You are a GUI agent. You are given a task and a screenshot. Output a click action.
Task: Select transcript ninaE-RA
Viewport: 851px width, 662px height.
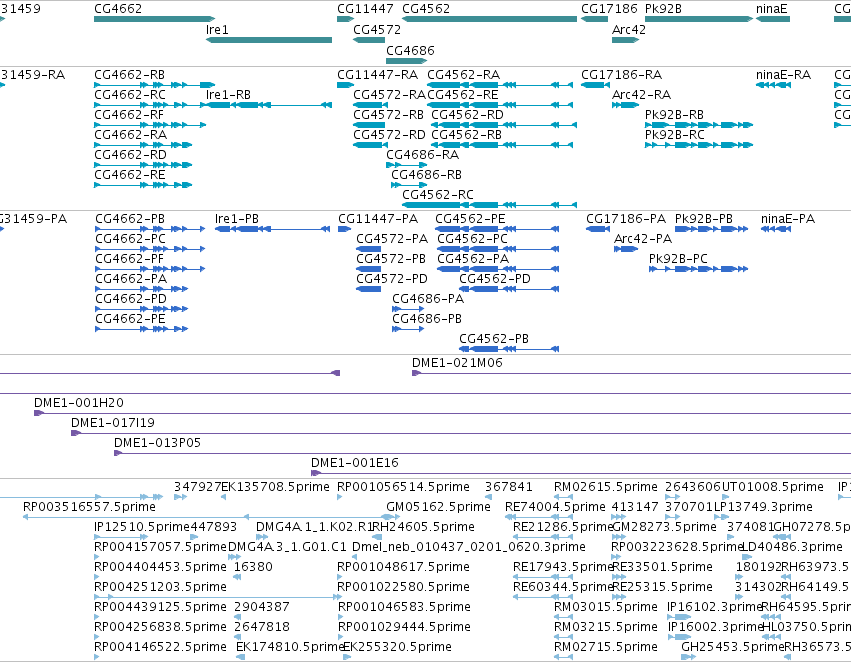pos(784,75)
